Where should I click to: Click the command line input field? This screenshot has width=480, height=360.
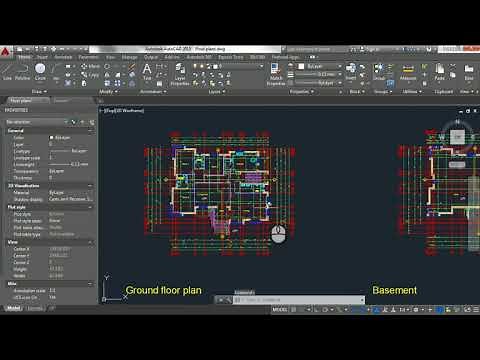[299, 300]
